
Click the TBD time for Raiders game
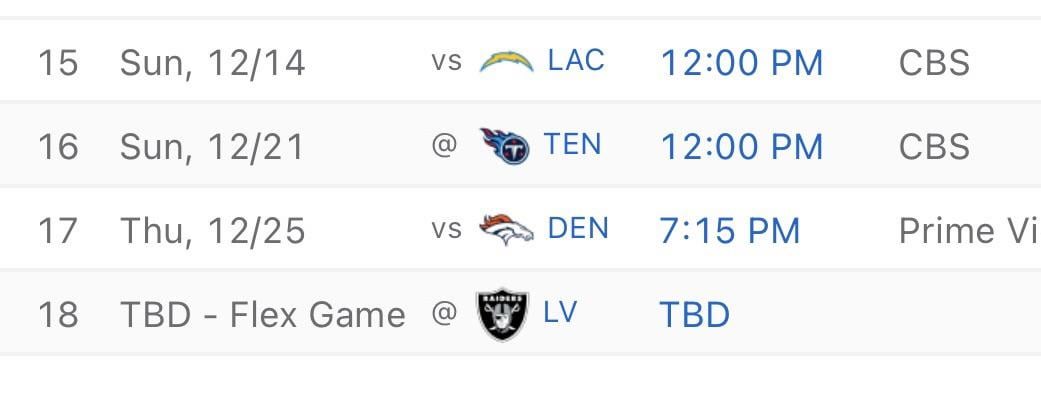point(694,315)
